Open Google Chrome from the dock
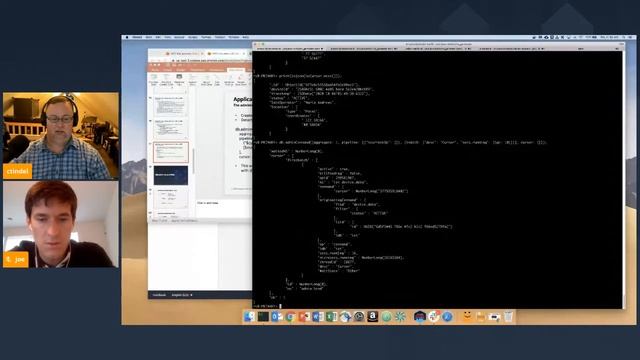 click(291, 316)
